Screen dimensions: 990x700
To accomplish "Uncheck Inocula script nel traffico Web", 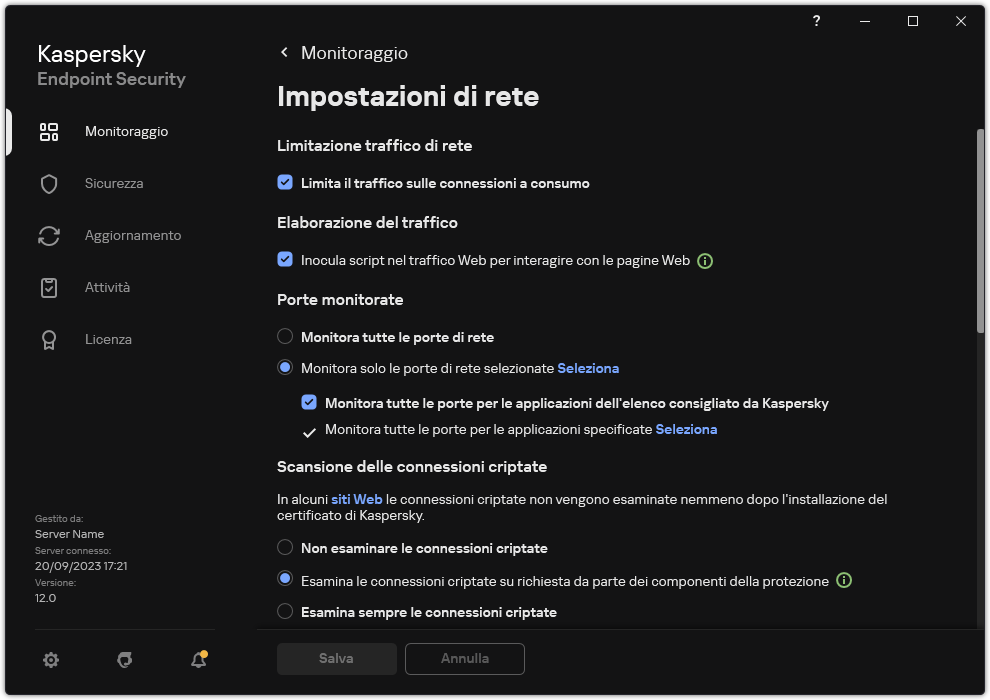I will [x=285, y=261].
